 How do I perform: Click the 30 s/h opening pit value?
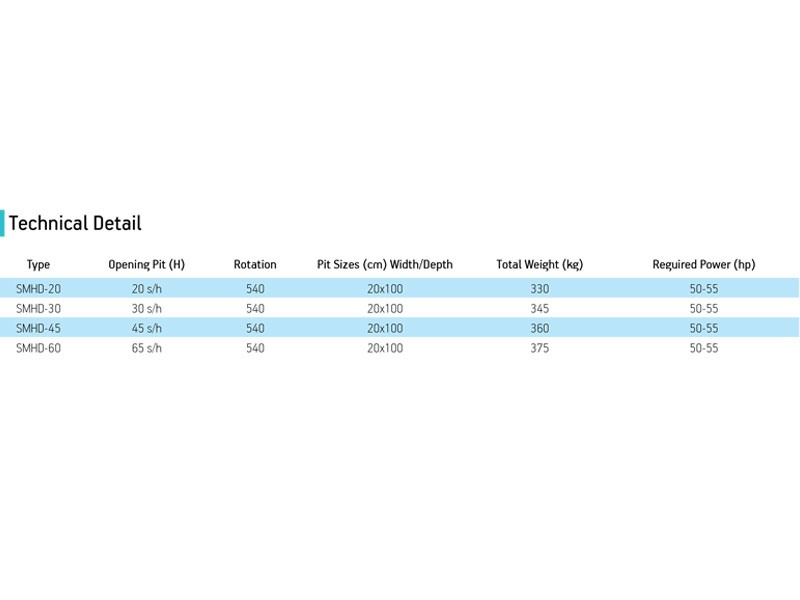pyautogui.click(x=146, y=309)
